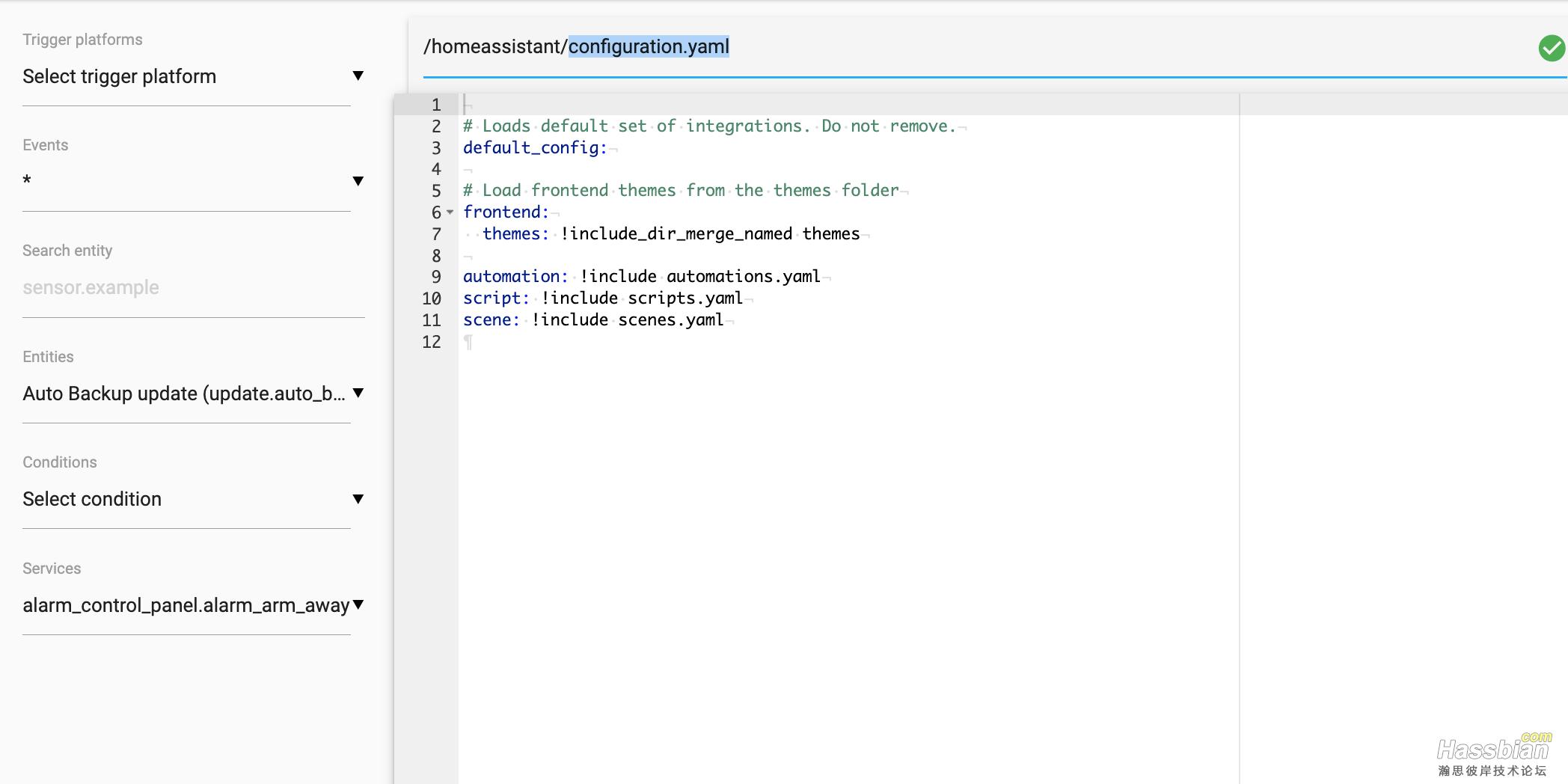Open the Services dropdown with alarm_arm_away
Image resolution: width=1568 pixels, height=784 pixels.
193,605
